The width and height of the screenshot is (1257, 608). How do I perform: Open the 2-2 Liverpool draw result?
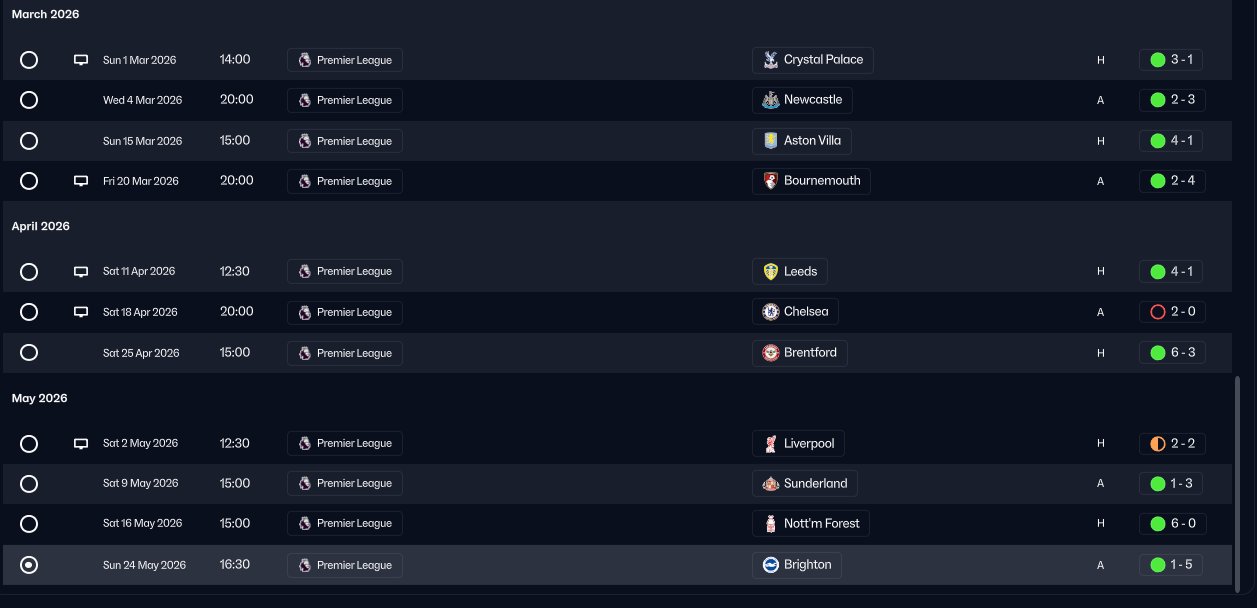(x=1181, y=443)
